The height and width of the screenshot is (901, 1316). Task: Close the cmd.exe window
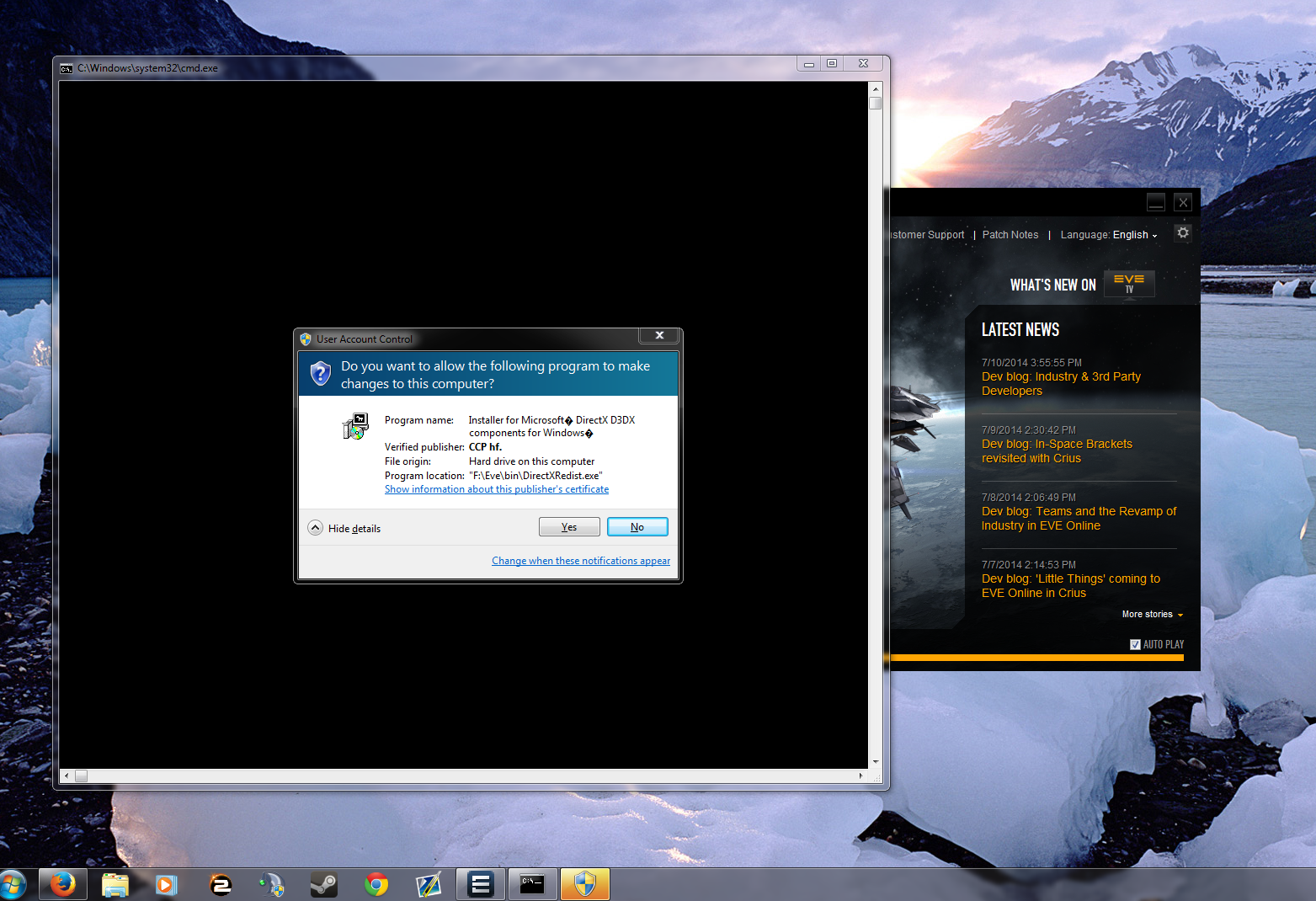pyautogui.click(x=863, y=64)
